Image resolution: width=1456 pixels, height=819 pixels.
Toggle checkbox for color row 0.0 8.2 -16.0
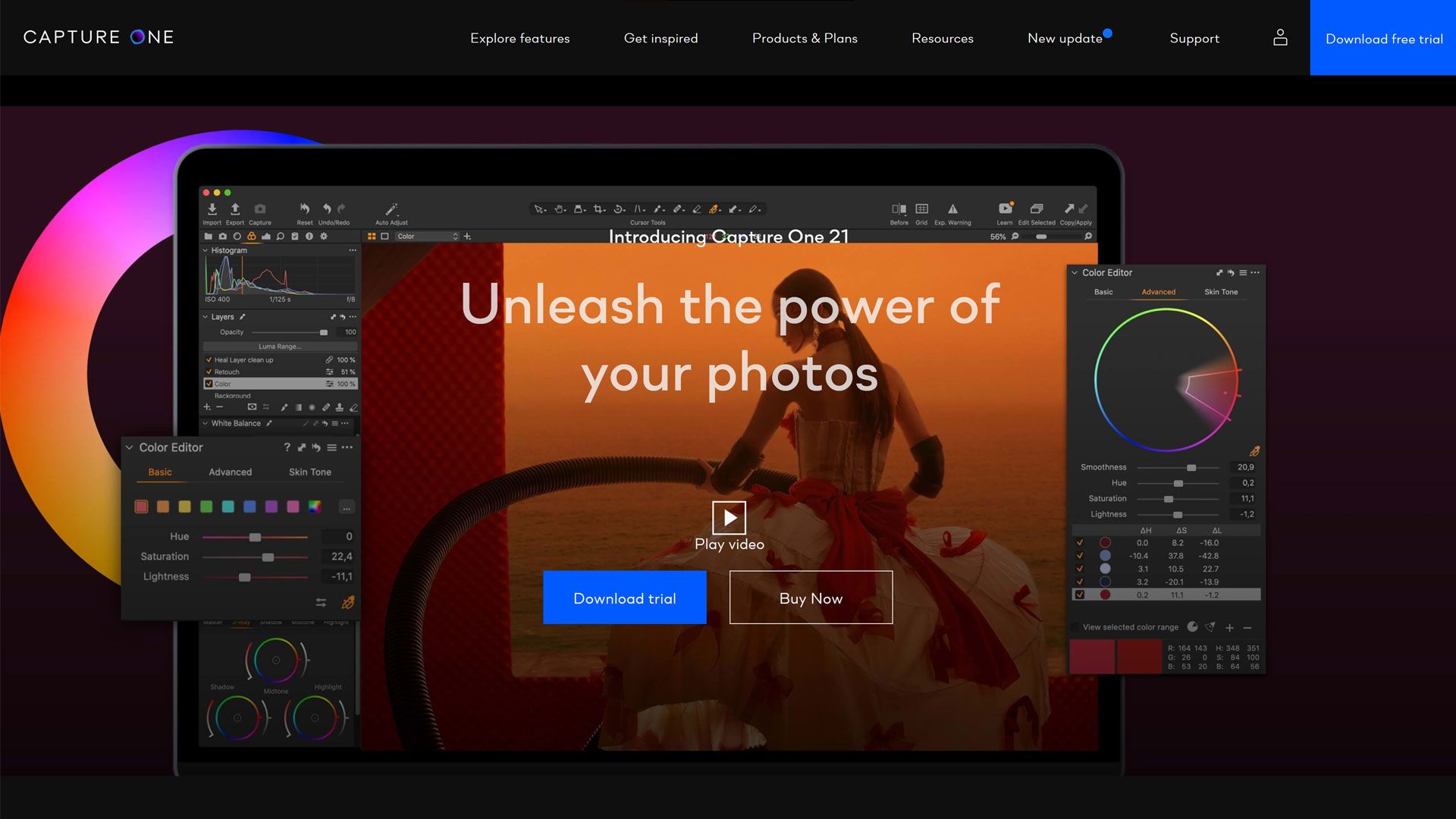(1080, 543)
